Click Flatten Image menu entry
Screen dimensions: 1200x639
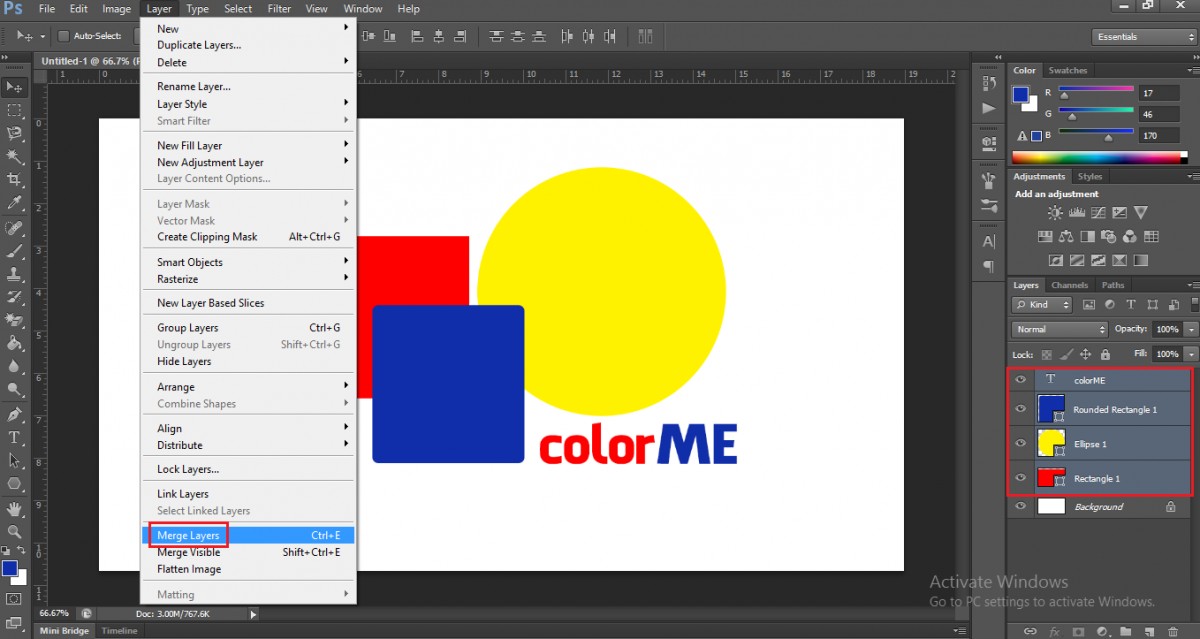[x=189, y=569]
